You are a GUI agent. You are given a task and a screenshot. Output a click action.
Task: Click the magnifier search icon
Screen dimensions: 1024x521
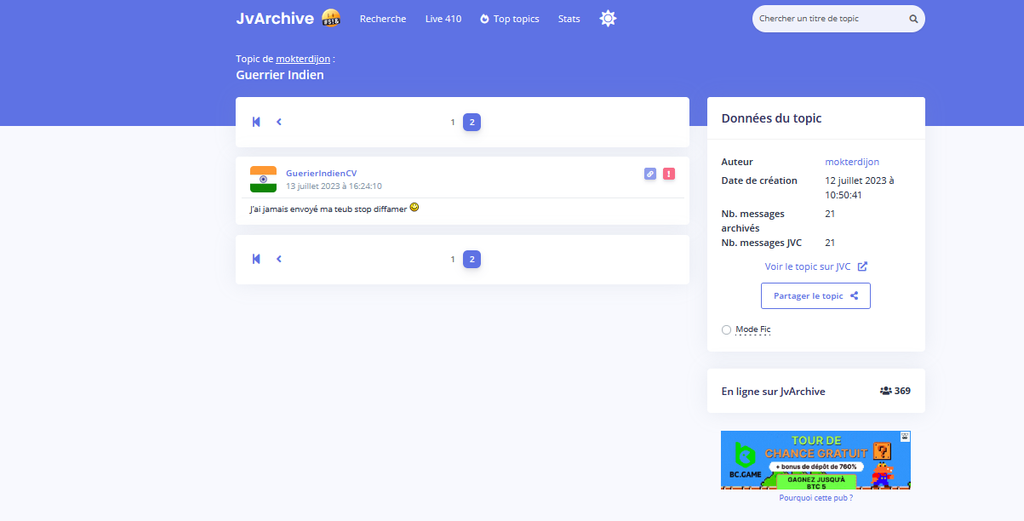pyautogui.click(x=914, y=19)
